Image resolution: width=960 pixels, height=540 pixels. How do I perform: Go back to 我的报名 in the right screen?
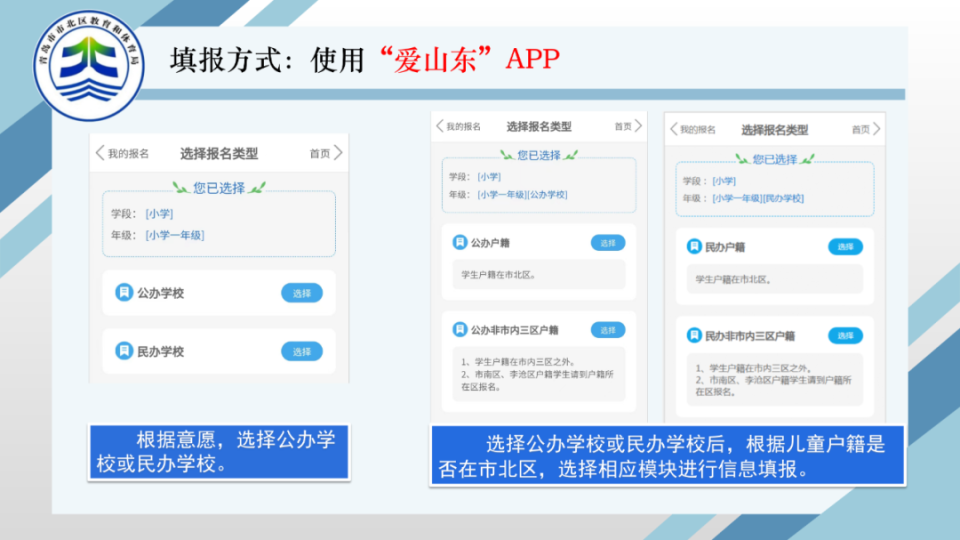pyautogui.click(x=698, y=130)
